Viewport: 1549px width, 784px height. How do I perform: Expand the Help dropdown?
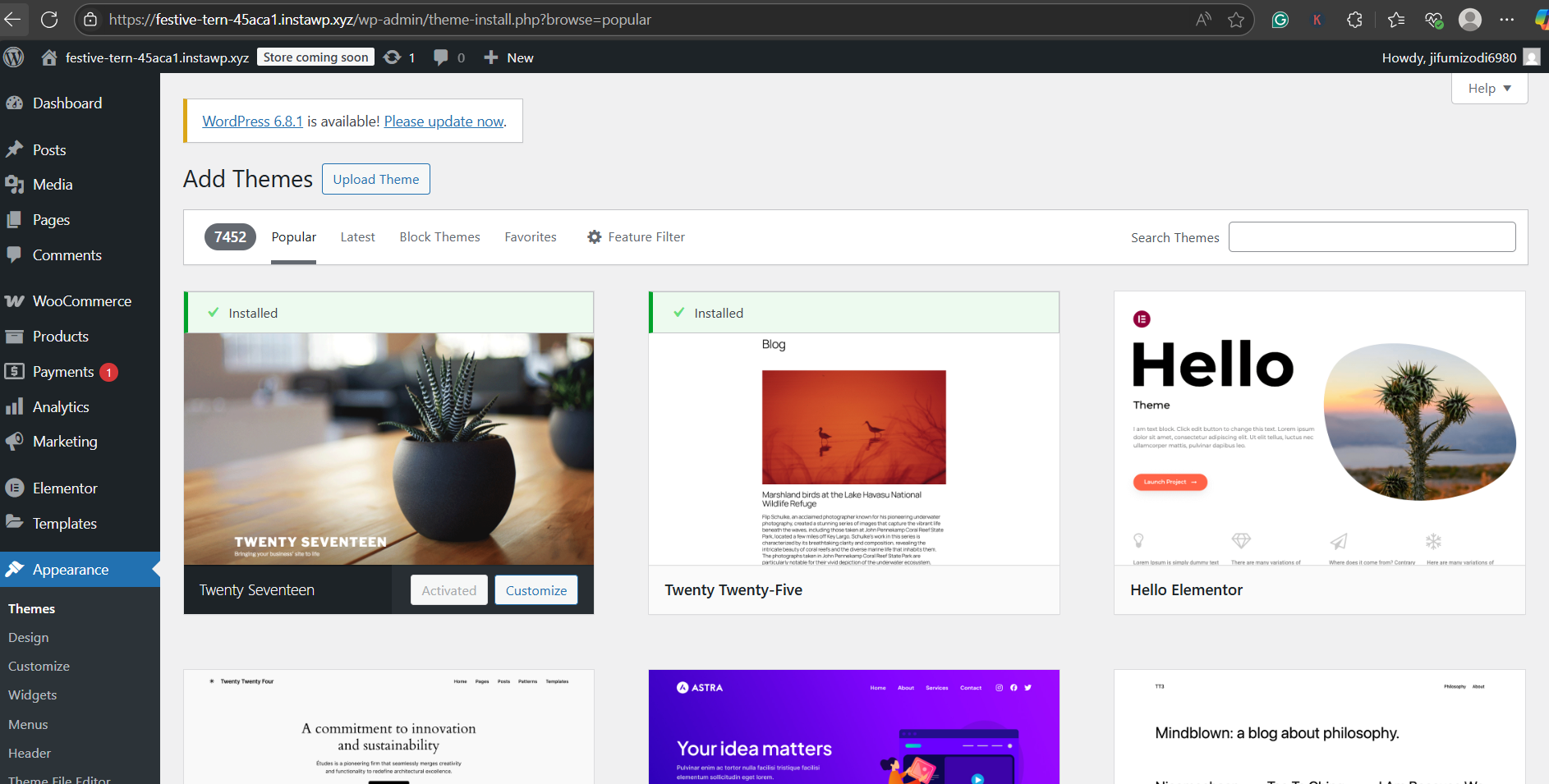[1490, 89]
